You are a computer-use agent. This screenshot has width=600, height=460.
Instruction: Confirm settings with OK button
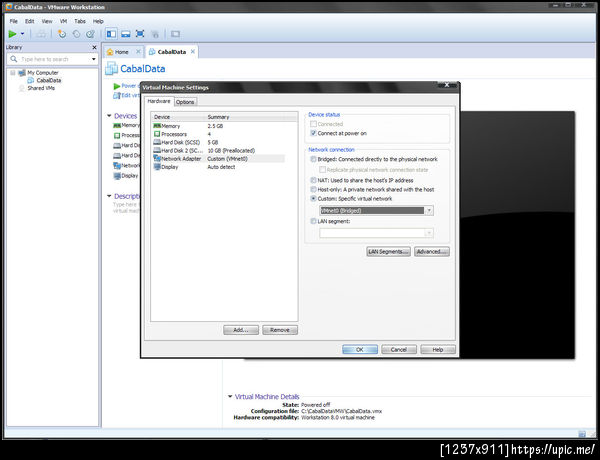tap(360, 349)
